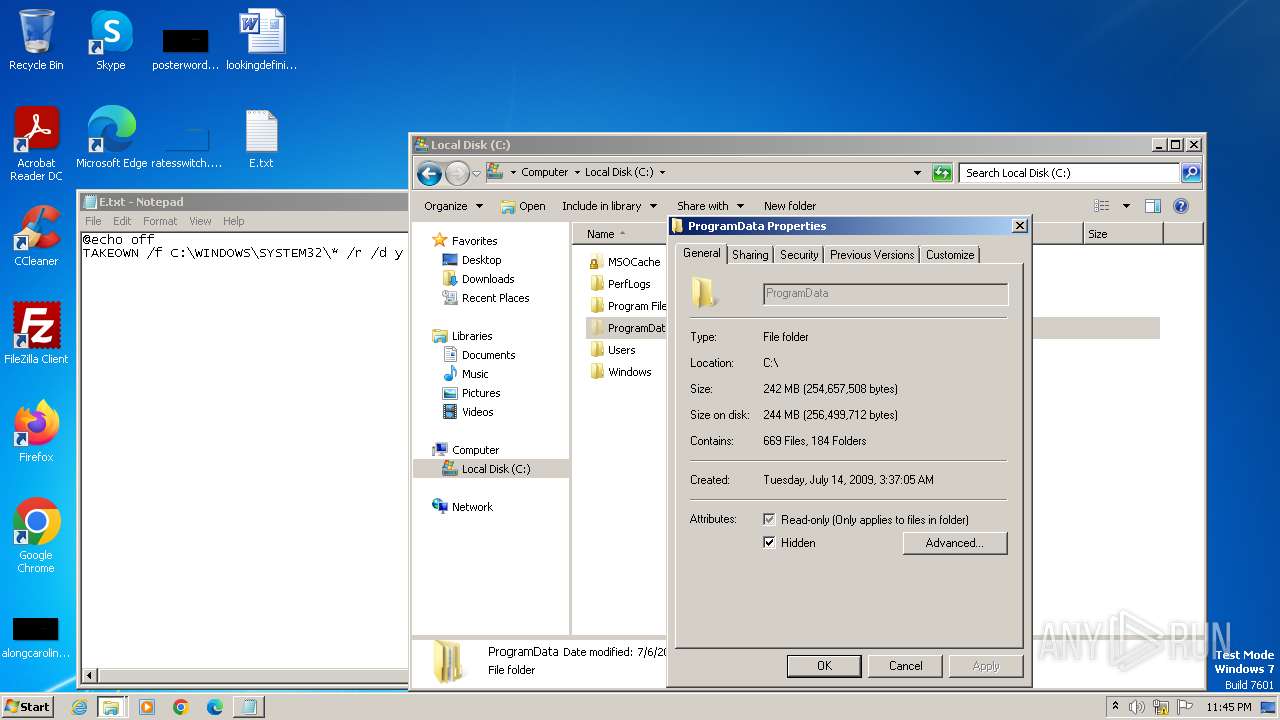Expand the address bar history dropdown arrow
This screenshot has height=720, width=1280.
(x=918, y=173)
